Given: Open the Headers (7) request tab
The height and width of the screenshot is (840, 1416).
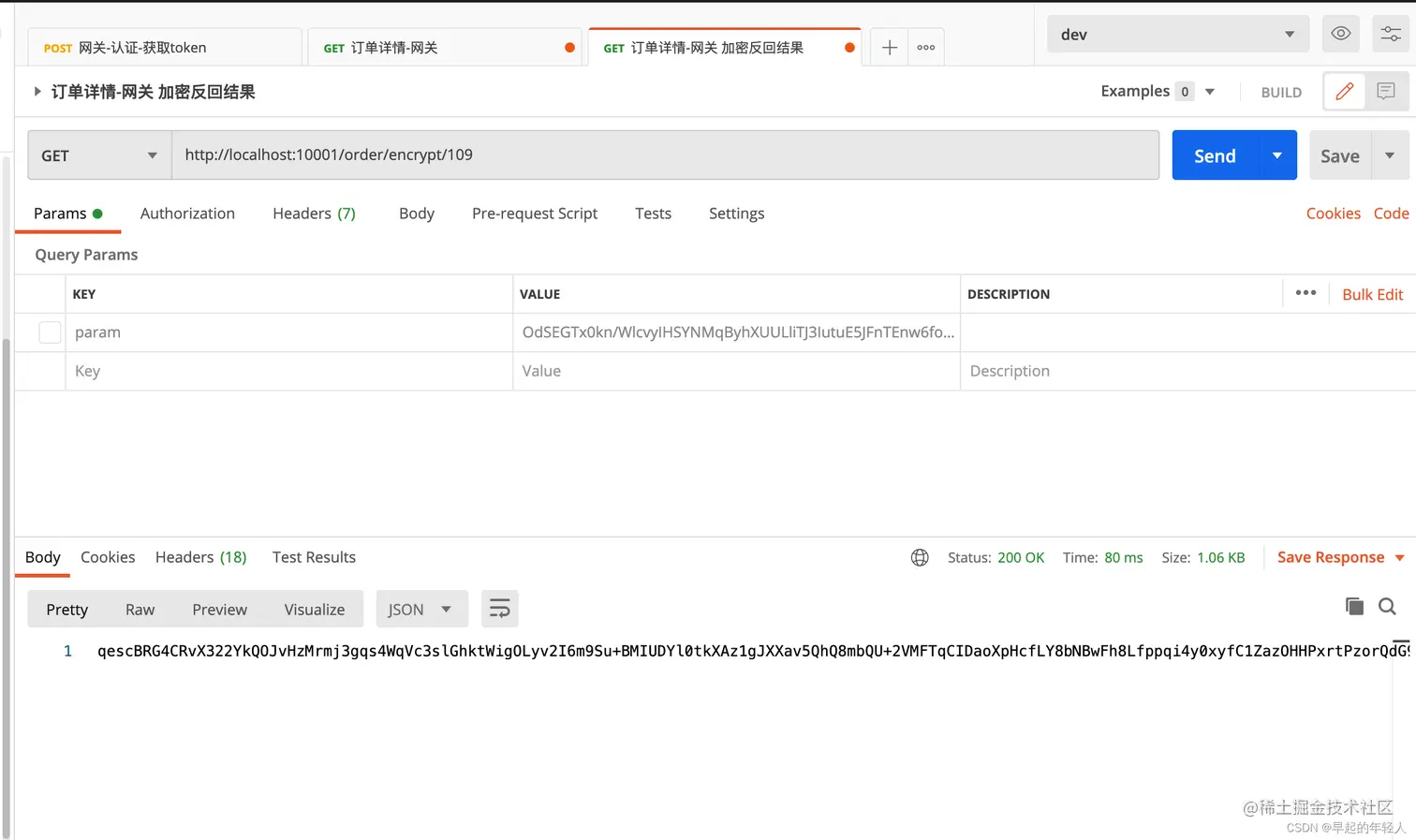Looking at the screenshot, I should pos(314,214).
